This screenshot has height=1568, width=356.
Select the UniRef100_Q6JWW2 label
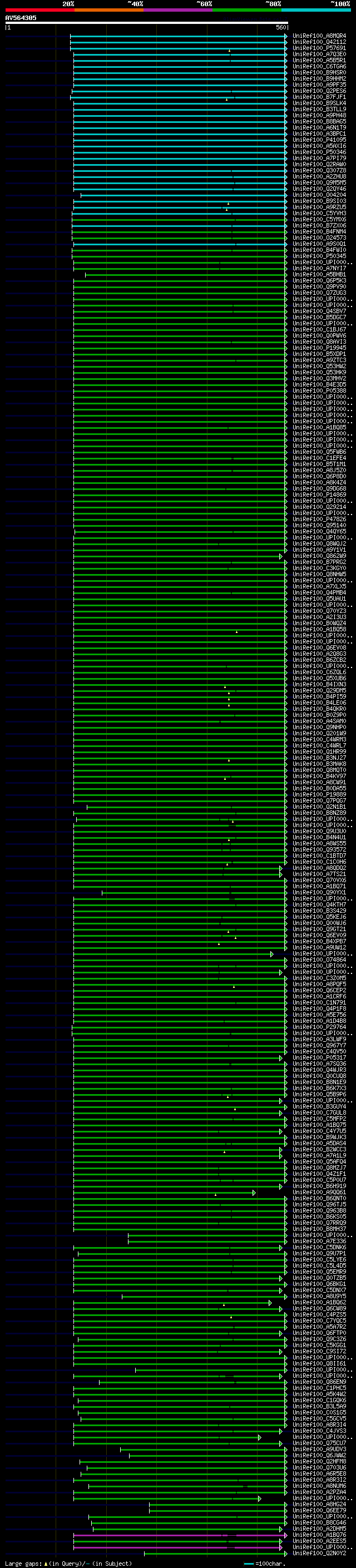pos(319,1456)
